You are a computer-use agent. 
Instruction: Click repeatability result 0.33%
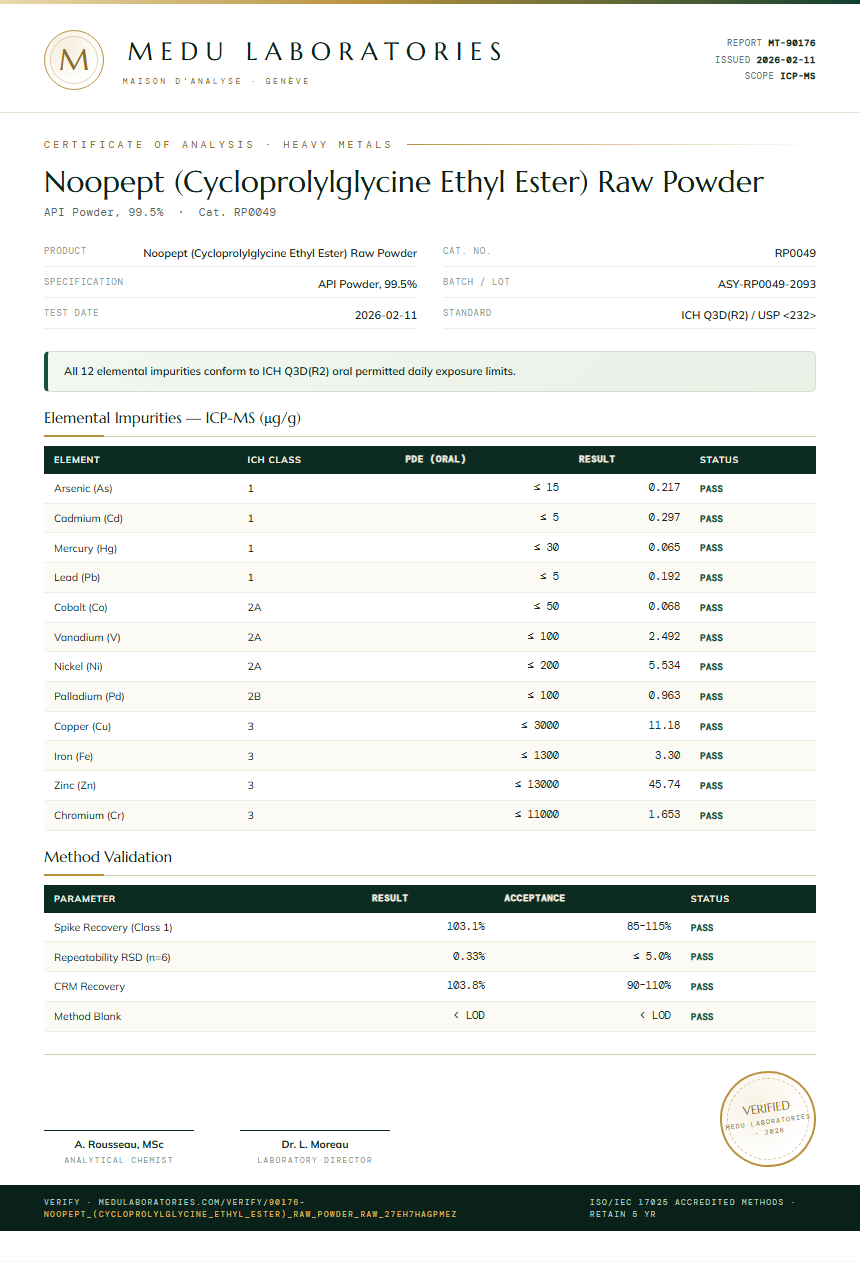coord(469,957)
